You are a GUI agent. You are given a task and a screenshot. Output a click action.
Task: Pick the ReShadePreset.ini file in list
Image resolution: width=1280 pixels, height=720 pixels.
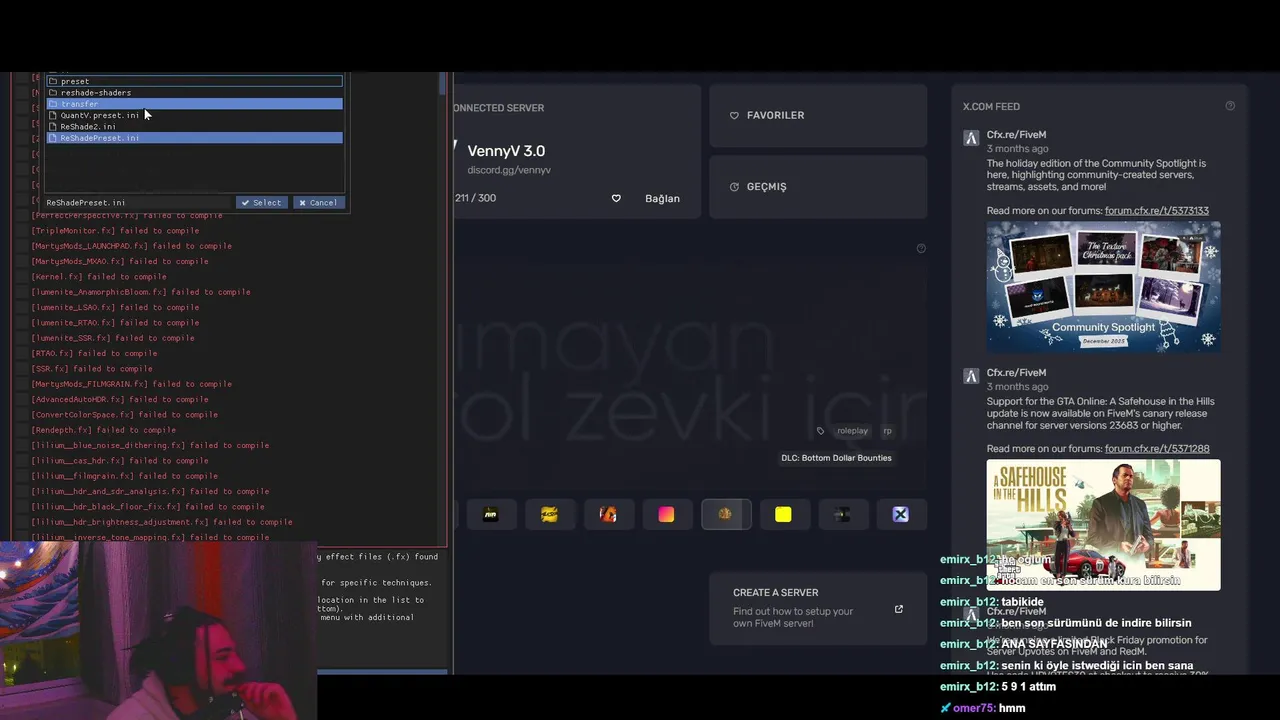pos(195,138)
